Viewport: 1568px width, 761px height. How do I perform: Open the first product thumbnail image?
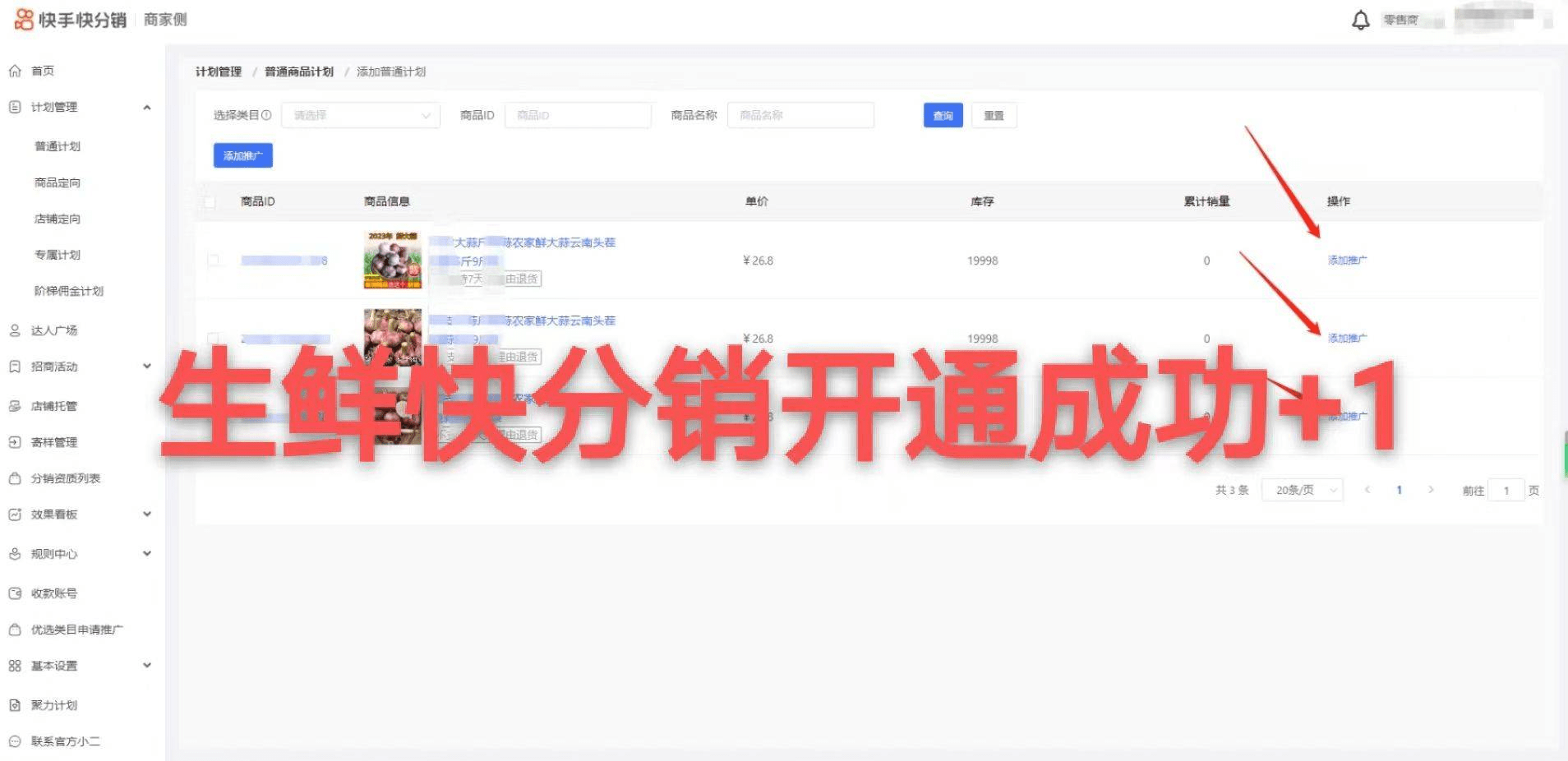click(x=393, y=260)
